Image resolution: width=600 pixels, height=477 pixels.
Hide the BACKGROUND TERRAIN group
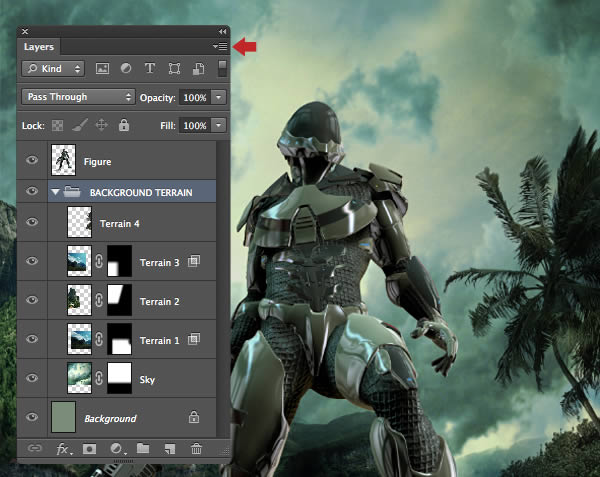click(x=32, y=190)
